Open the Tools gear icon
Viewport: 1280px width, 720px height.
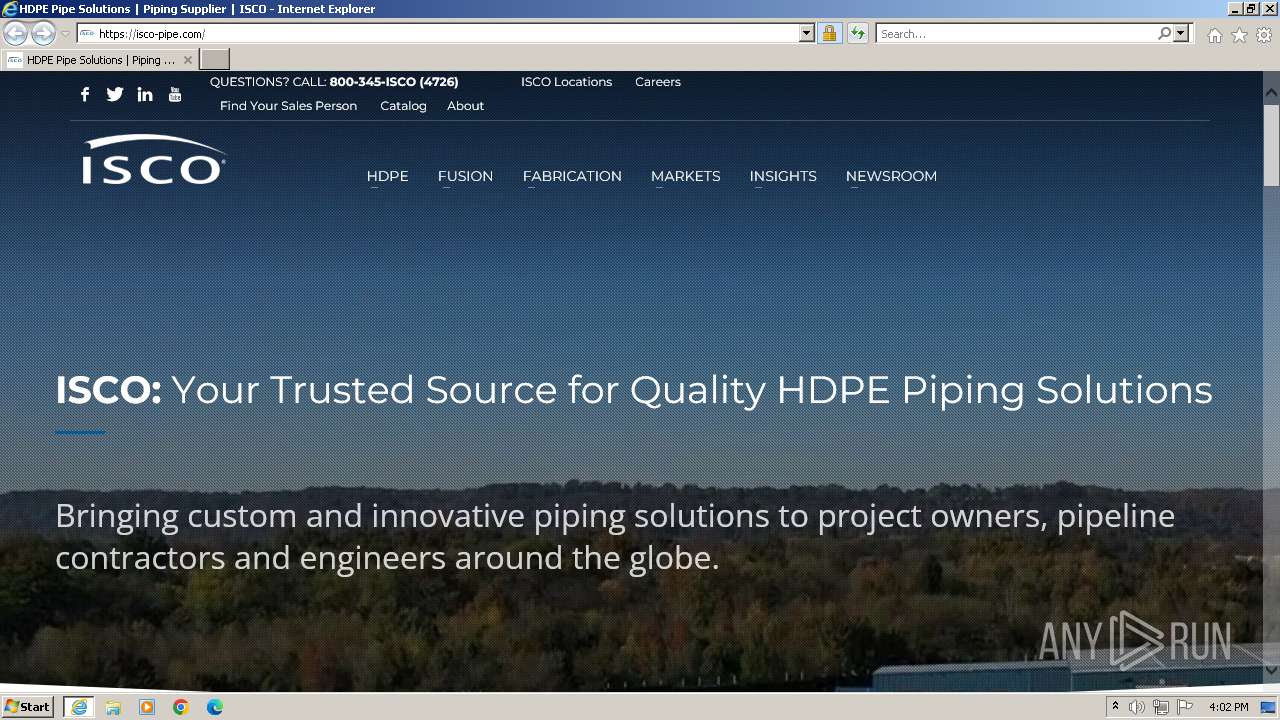[1264, 35]
